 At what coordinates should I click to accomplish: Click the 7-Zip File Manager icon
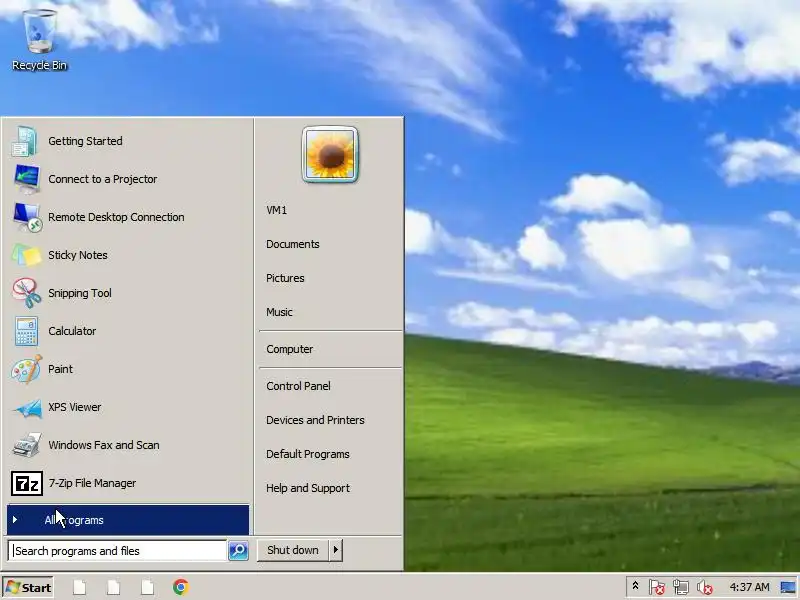coord(27,483)
